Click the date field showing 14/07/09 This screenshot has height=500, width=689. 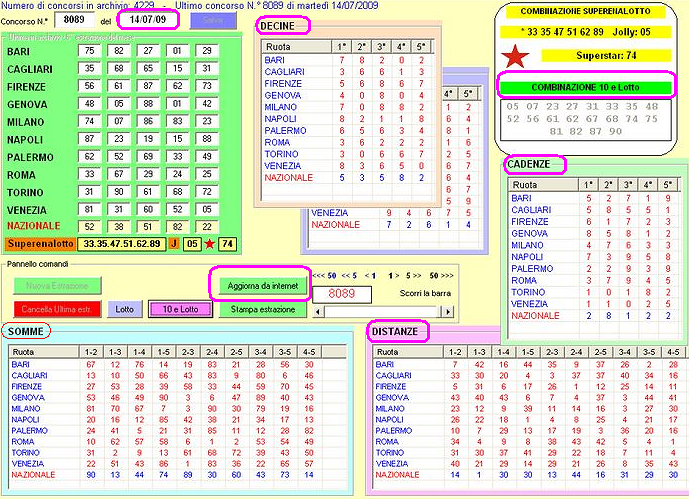pyautogui.click(x=148, y=20)
